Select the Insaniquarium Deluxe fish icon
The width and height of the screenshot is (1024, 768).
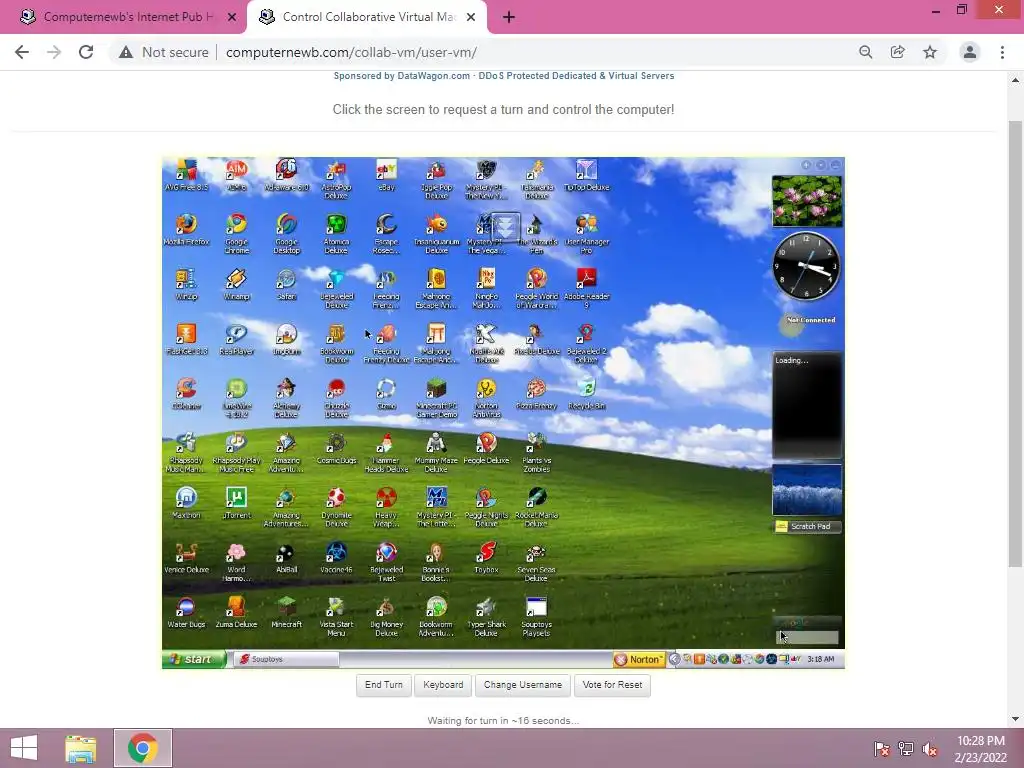(436, 233)
